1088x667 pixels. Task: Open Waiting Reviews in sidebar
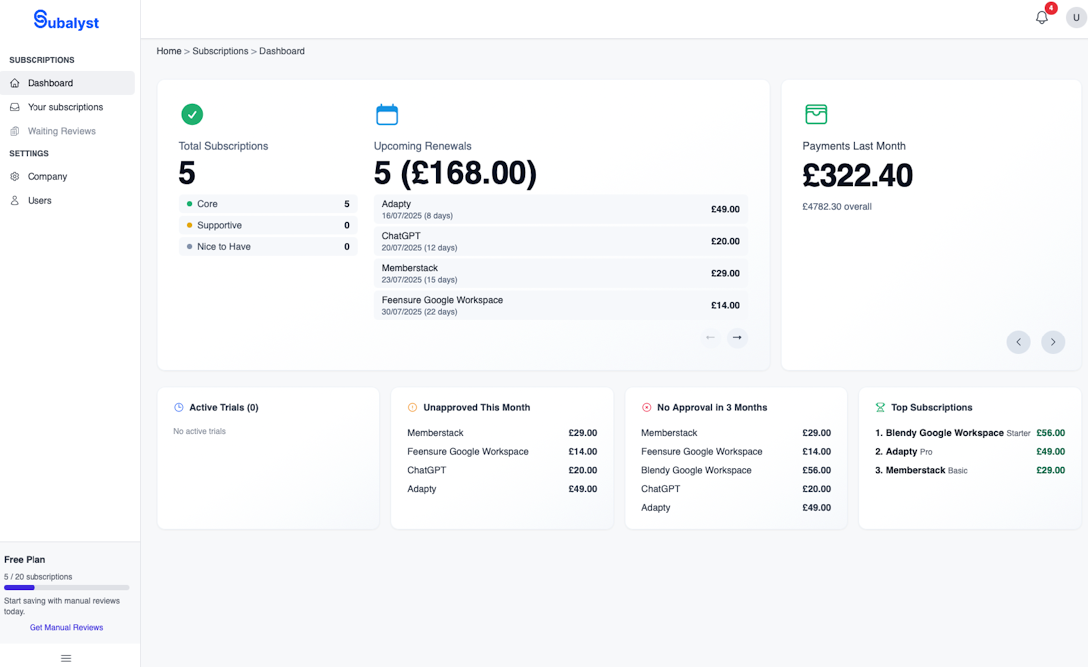[67, 131]
